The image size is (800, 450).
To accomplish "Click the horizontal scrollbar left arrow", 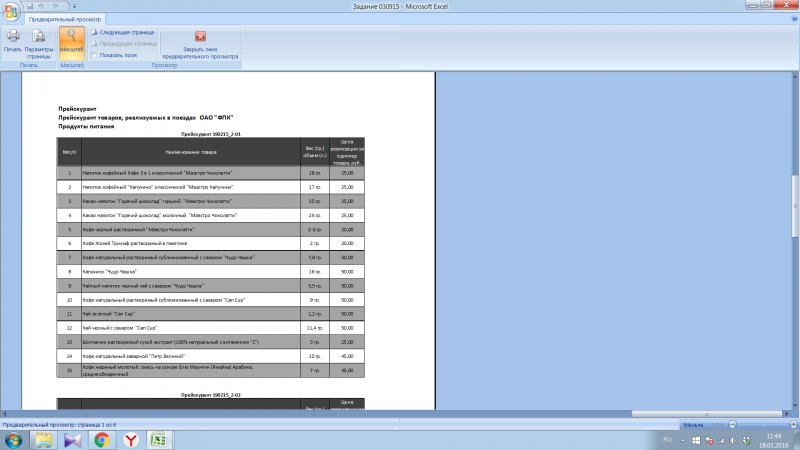I will tap(4, 414).
